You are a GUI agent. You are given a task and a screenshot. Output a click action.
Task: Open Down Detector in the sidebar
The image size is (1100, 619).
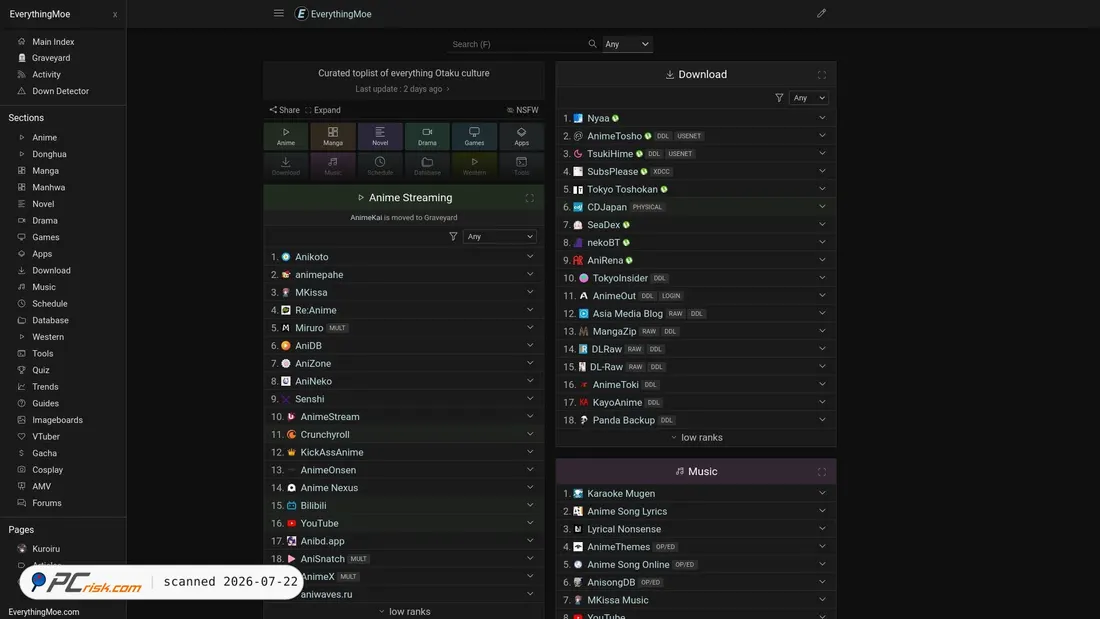[60, 91]
